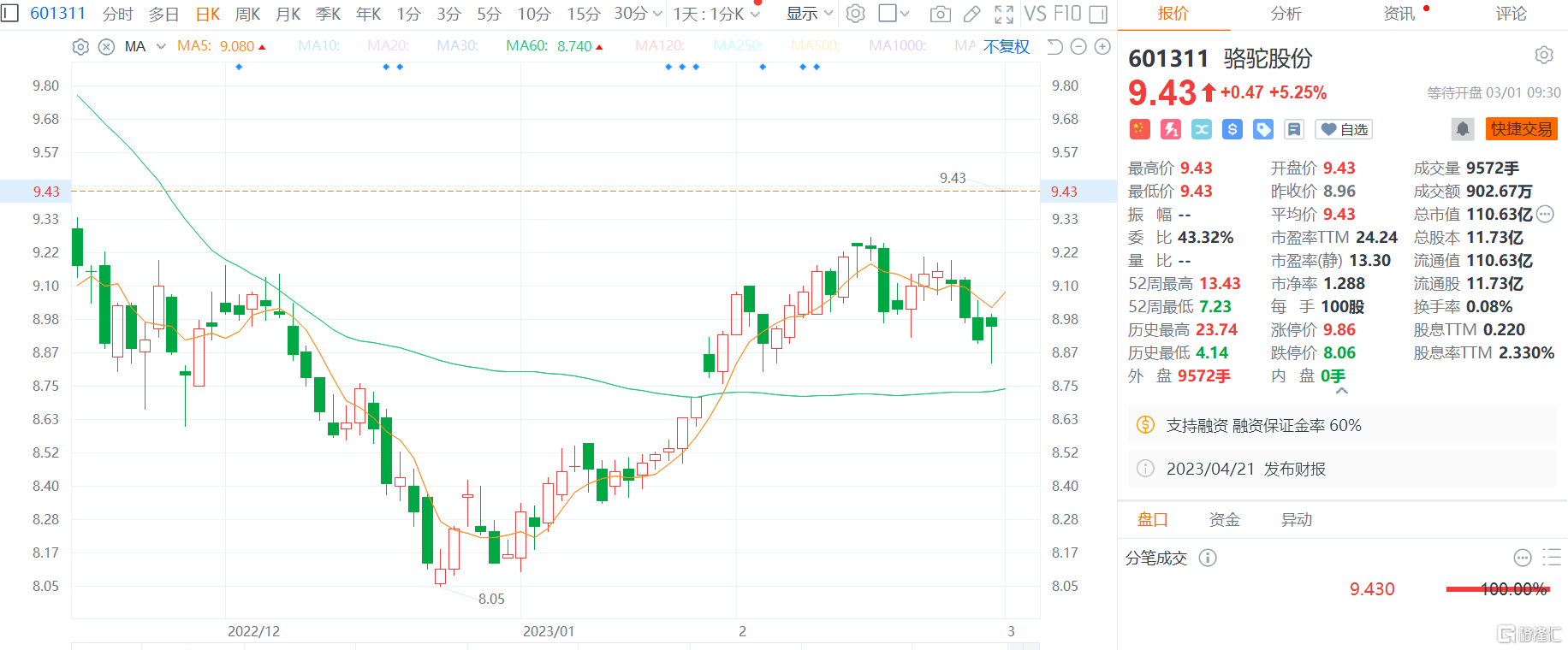Reset the chart view with the undo arrow

(x=1054, y=47)
